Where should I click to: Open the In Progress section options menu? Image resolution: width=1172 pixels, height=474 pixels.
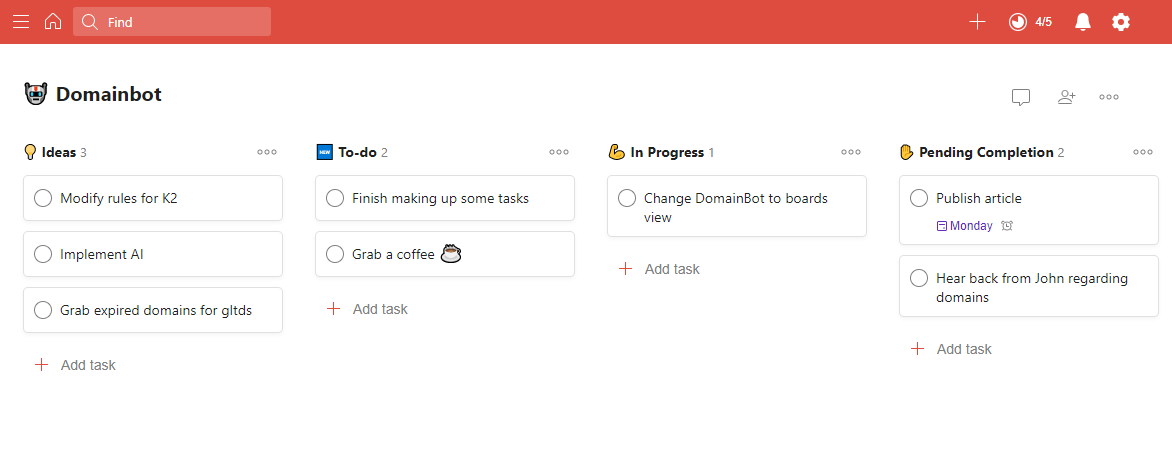[x=851, y=152]
